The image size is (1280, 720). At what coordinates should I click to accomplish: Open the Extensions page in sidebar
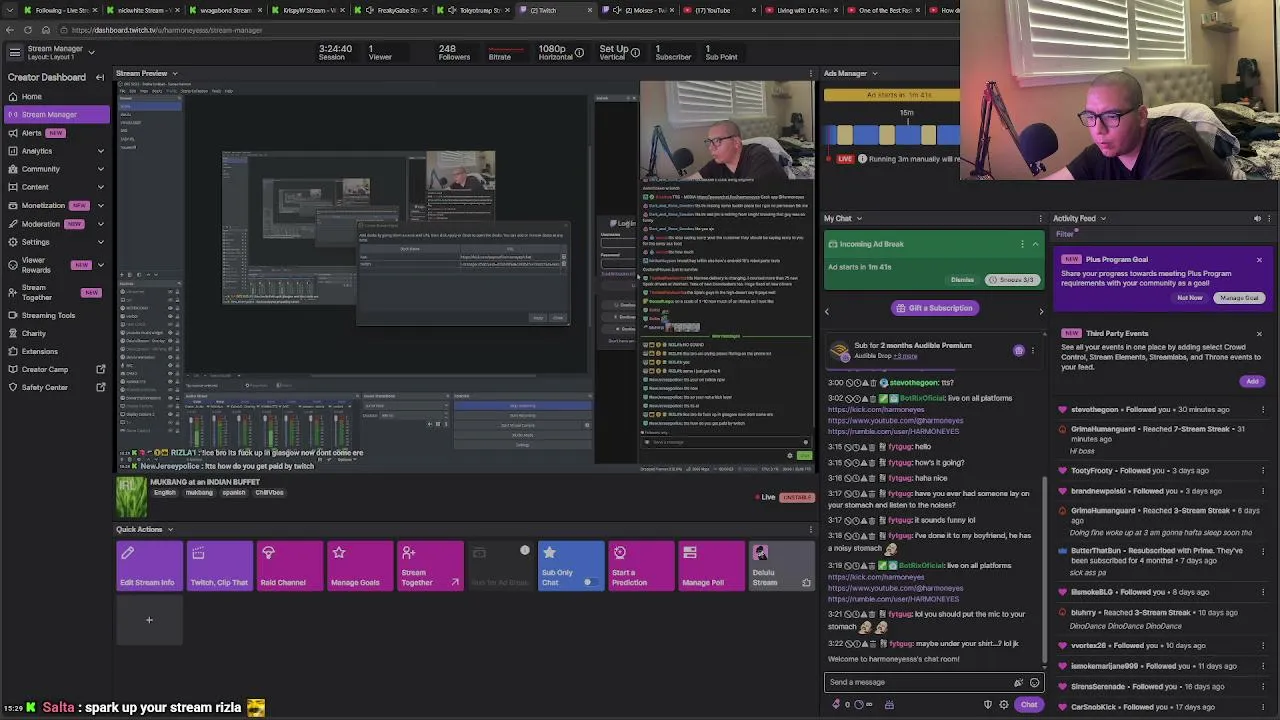pyautogui.click(x=39, y=351)
